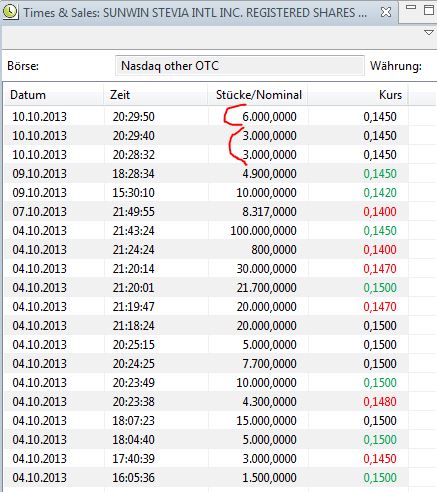This screenshot has width=437, height=492.
Task: Open the view menu triangle dropdown
Action: 429,33
